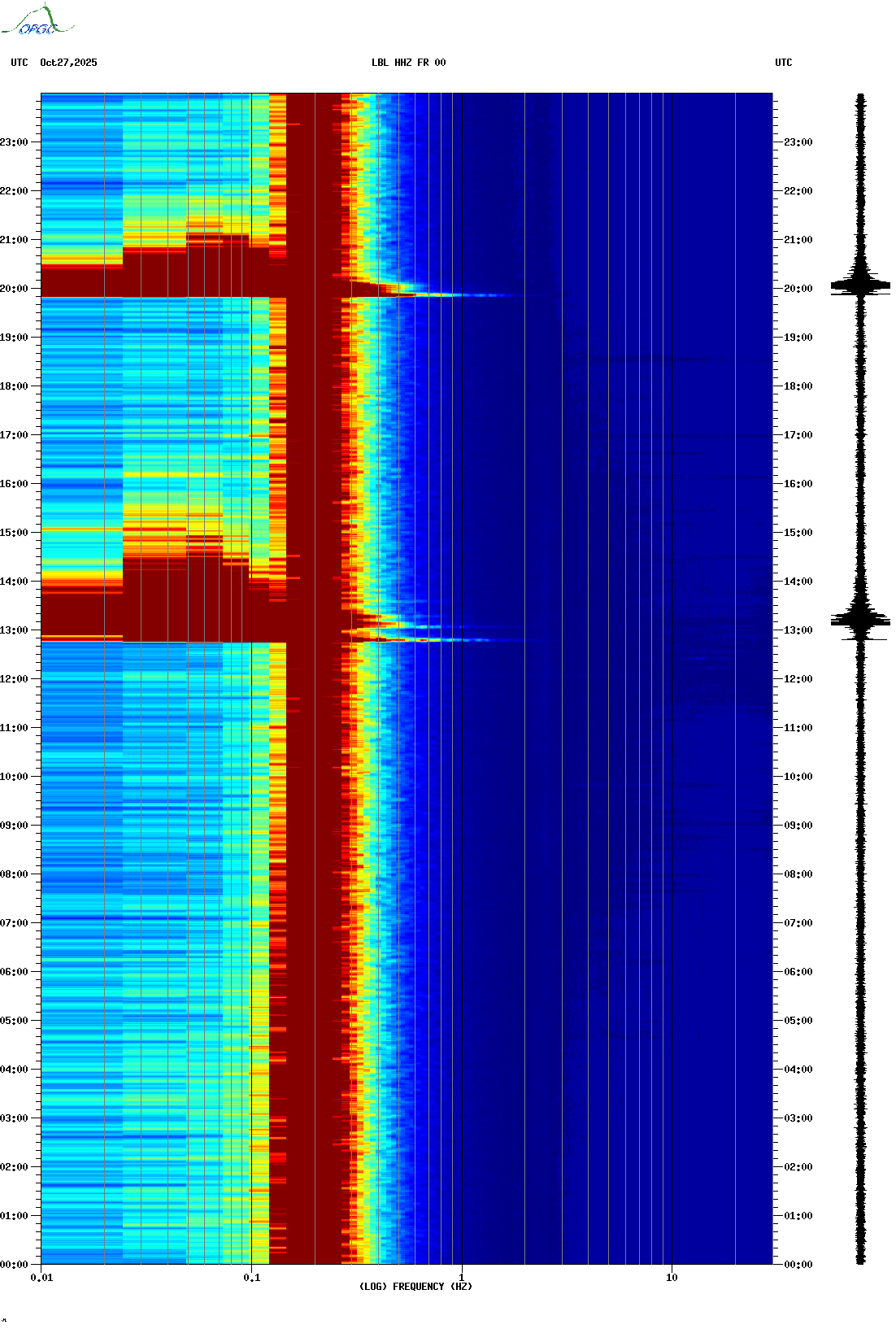
Task: Click the top-left UTC label
Action: [20, 63]
